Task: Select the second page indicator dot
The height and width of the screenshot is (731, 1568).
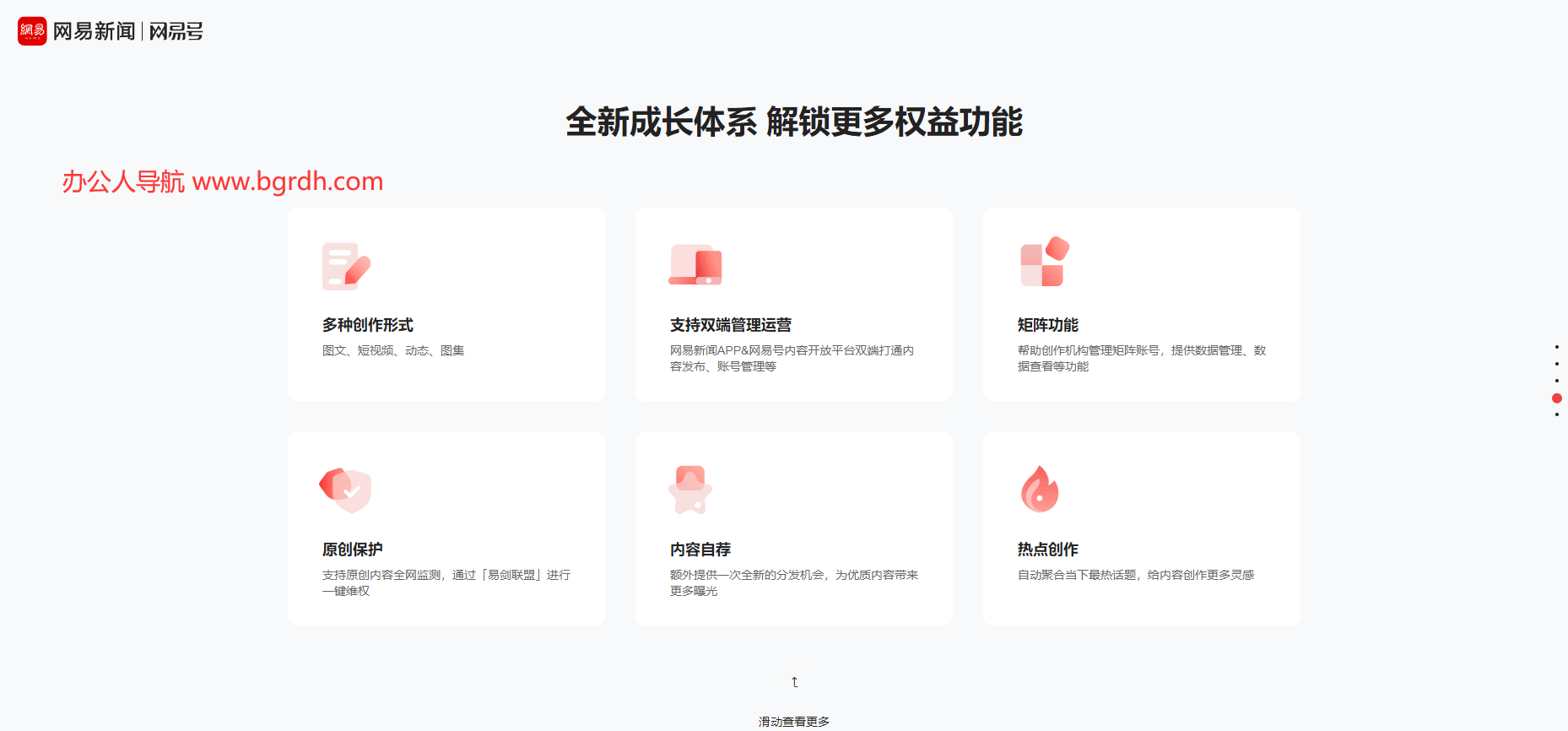Action: click(x=1557, y=364)
